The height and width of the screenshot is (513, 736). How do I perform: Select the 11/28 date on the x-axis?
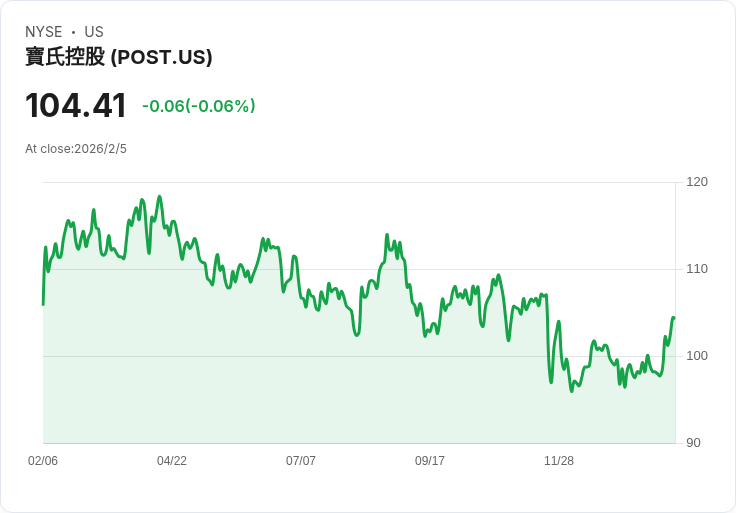[x=559, y=461]
